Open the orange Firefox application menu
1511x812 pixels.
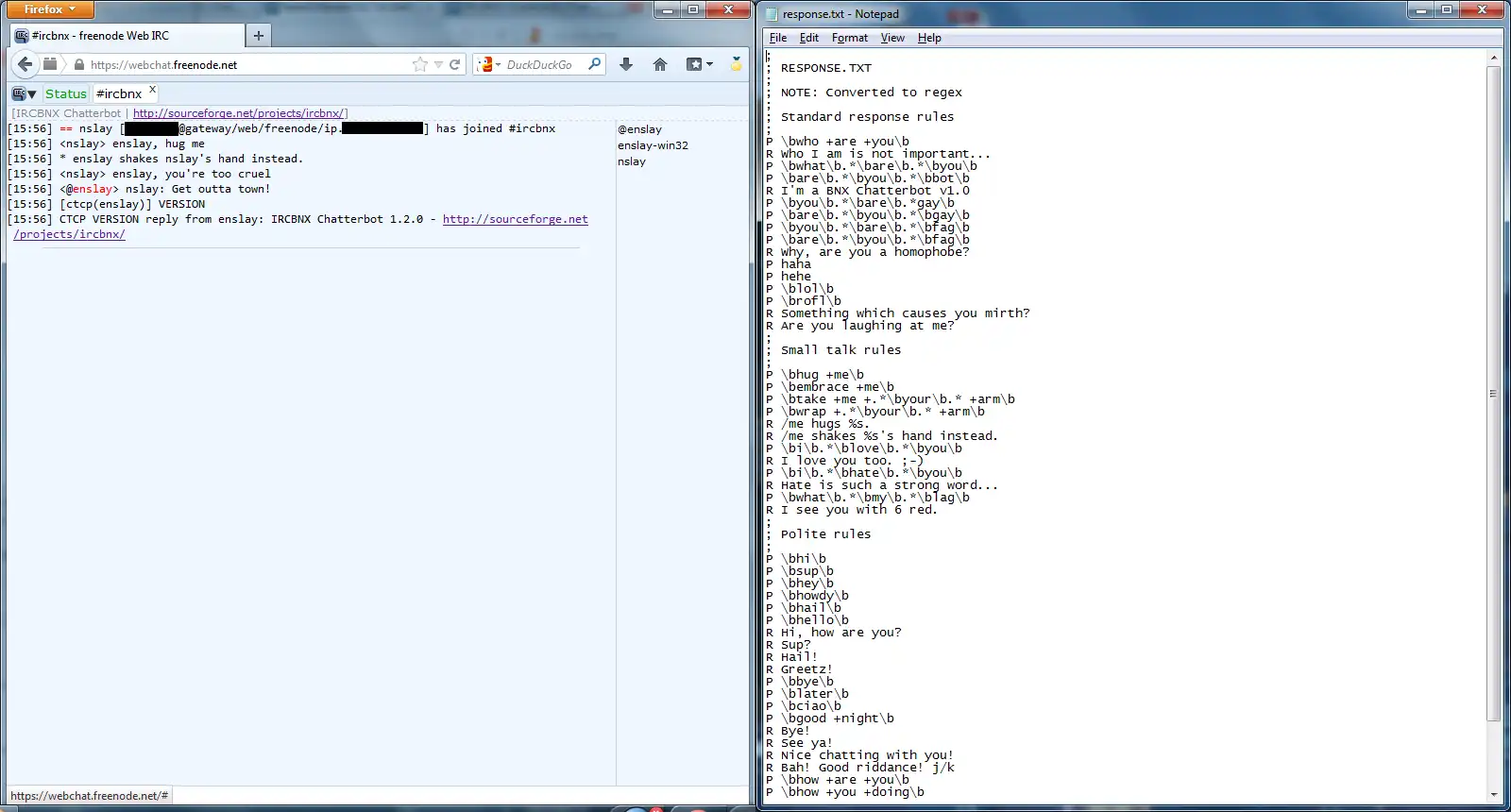click(x=50, y=9)
